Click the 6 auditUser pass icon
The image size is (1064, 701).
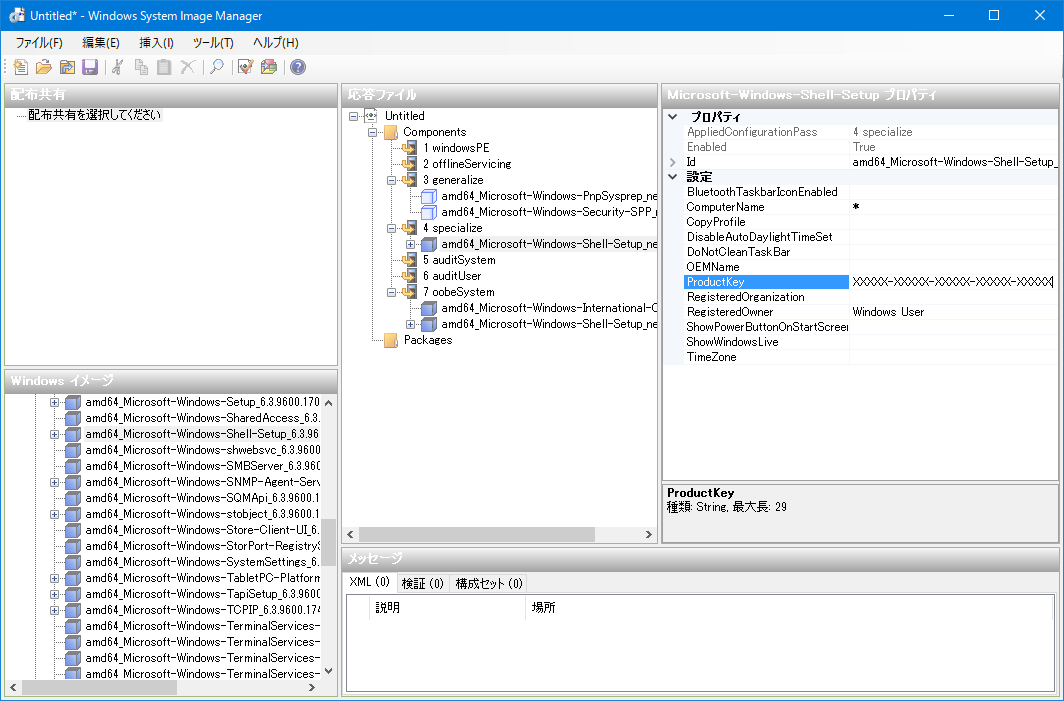click(409, 276)
